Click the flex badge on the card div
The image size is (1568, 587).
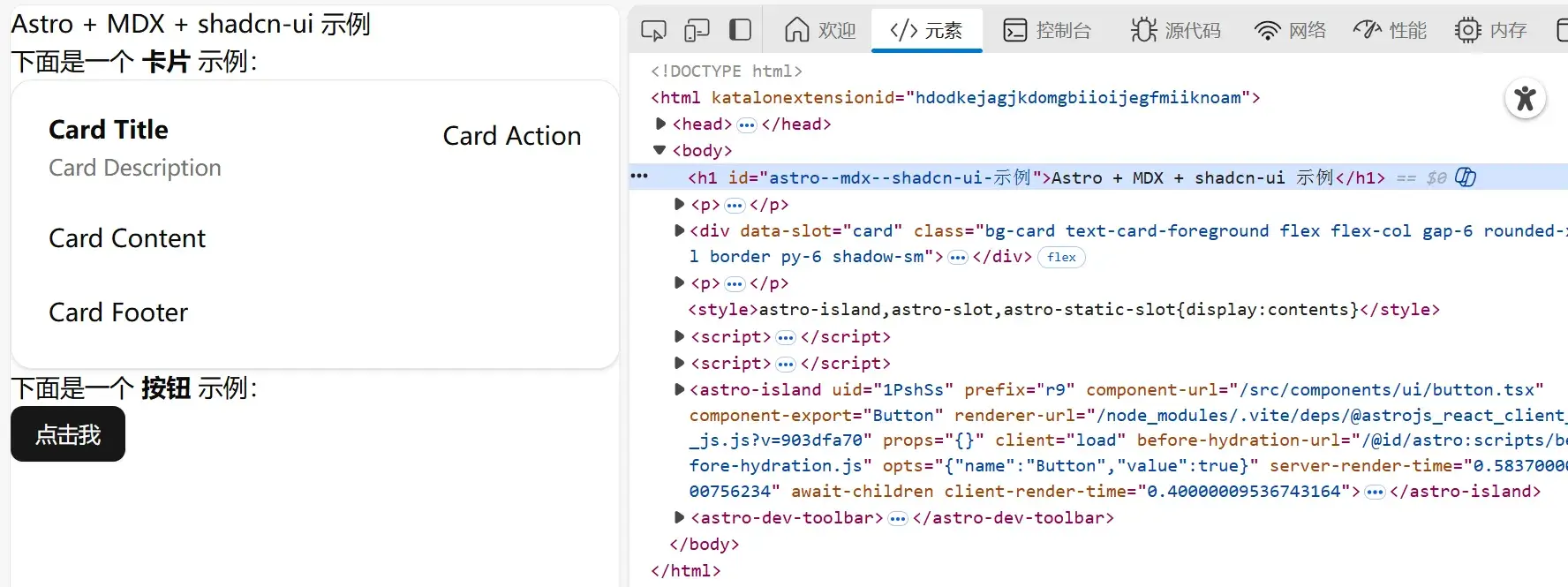pos(1061,257)
